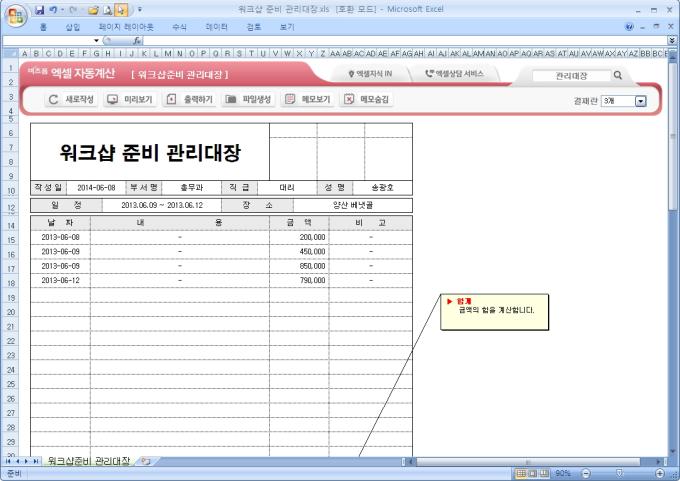
Task: Click the 메모보기 button
Action: tap(308, 99)
